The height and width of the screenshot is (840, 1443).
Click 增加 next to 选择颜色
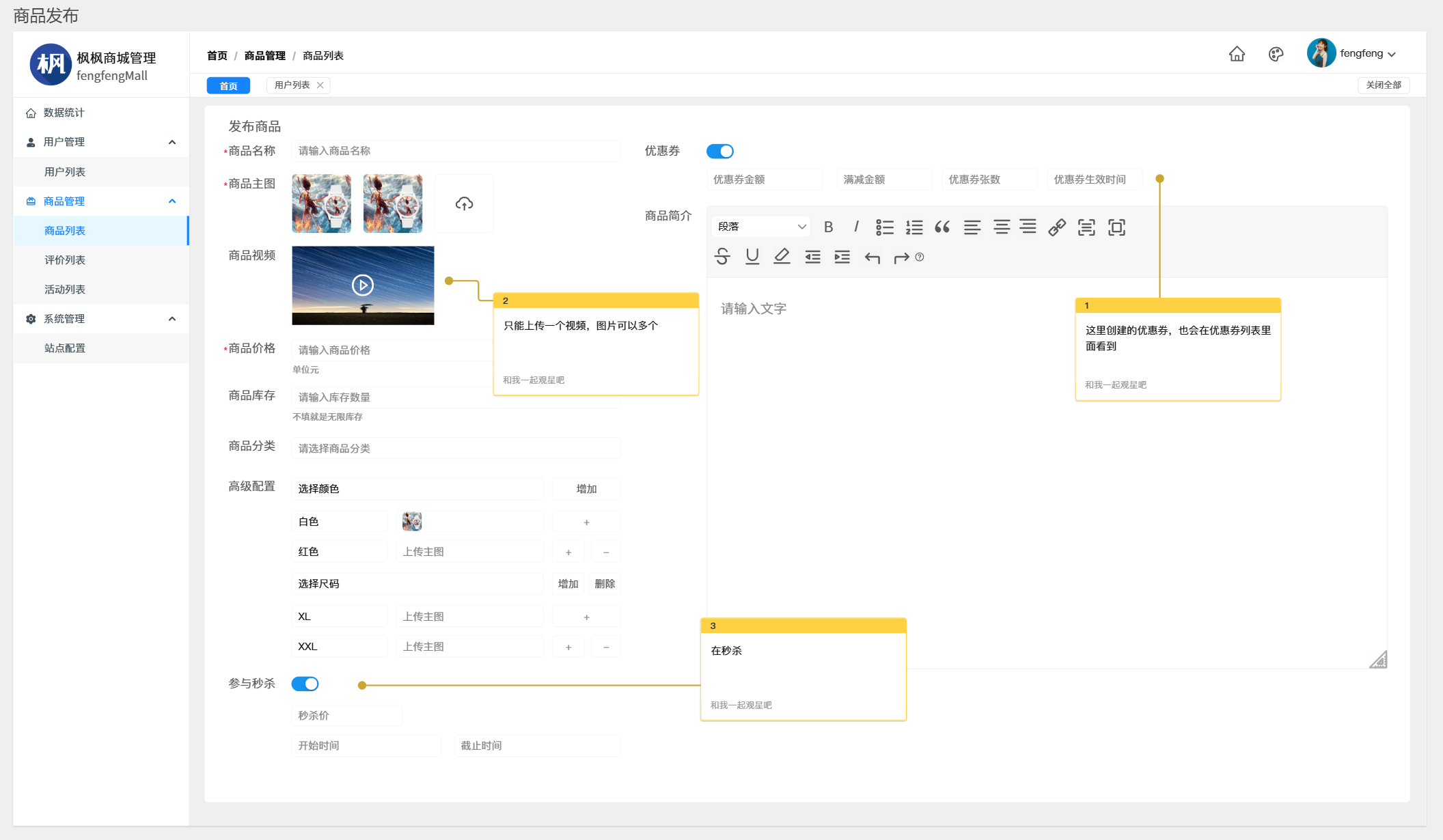586,489
